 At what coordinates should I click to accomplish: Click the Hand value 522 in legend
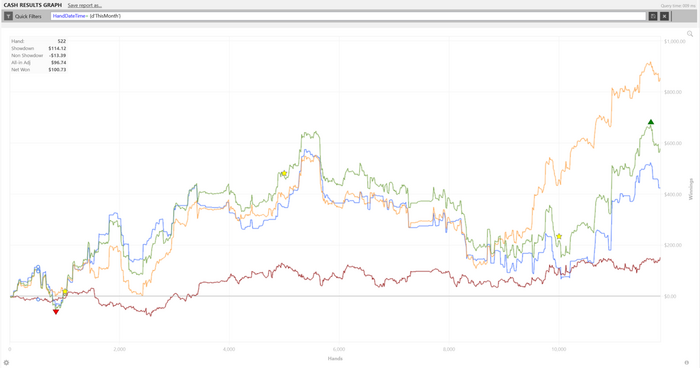click(62, 41)
